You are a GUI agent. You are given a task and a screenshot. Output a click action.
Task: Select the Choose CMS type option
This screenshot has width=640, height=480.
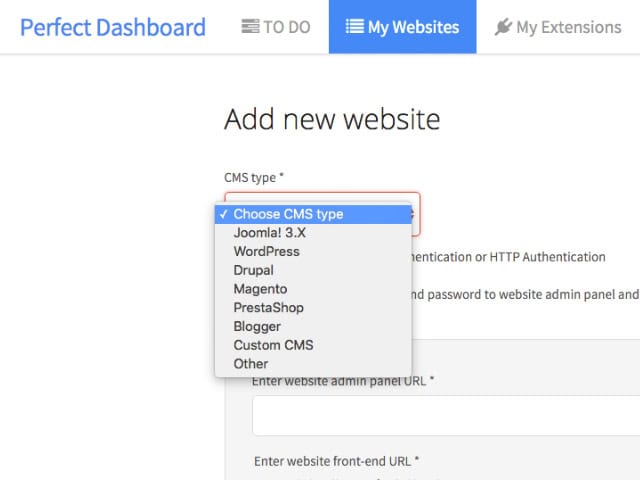(x=313, y=214)
